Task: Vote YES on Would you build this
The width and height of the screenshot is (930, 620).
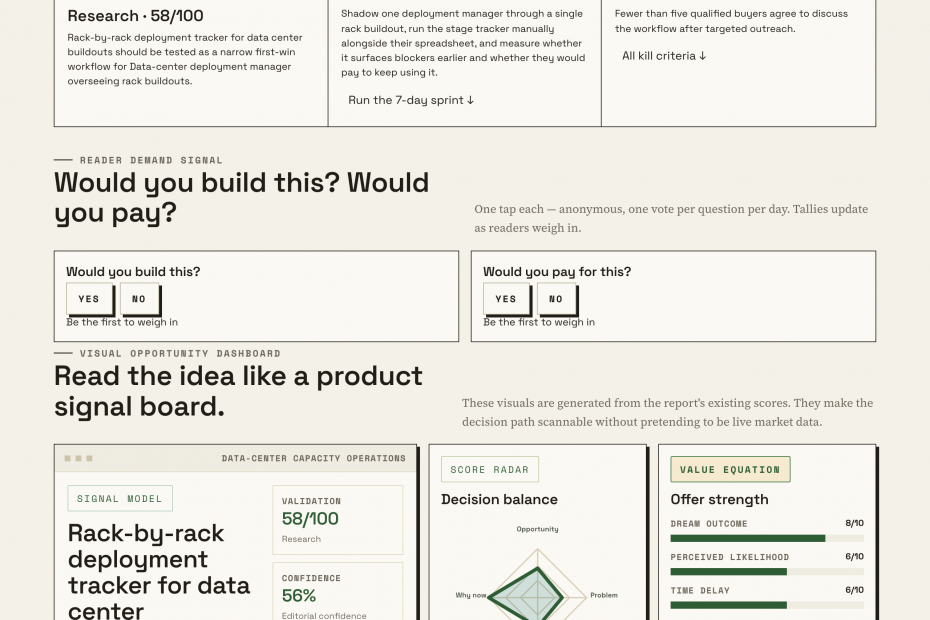Action: tap(89, 298)
